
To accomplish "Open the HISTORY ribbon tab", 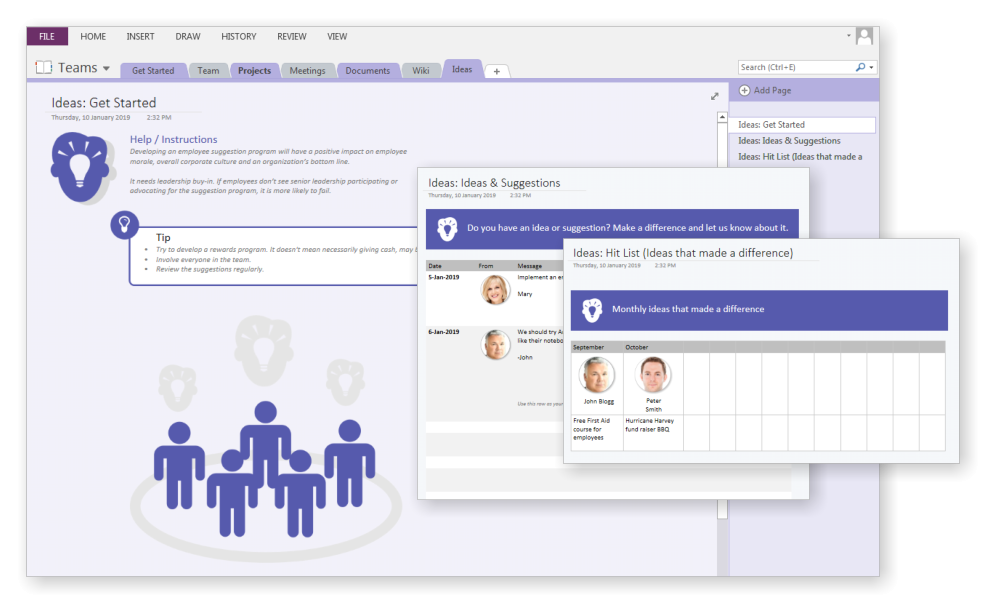I will click(238, 36).
